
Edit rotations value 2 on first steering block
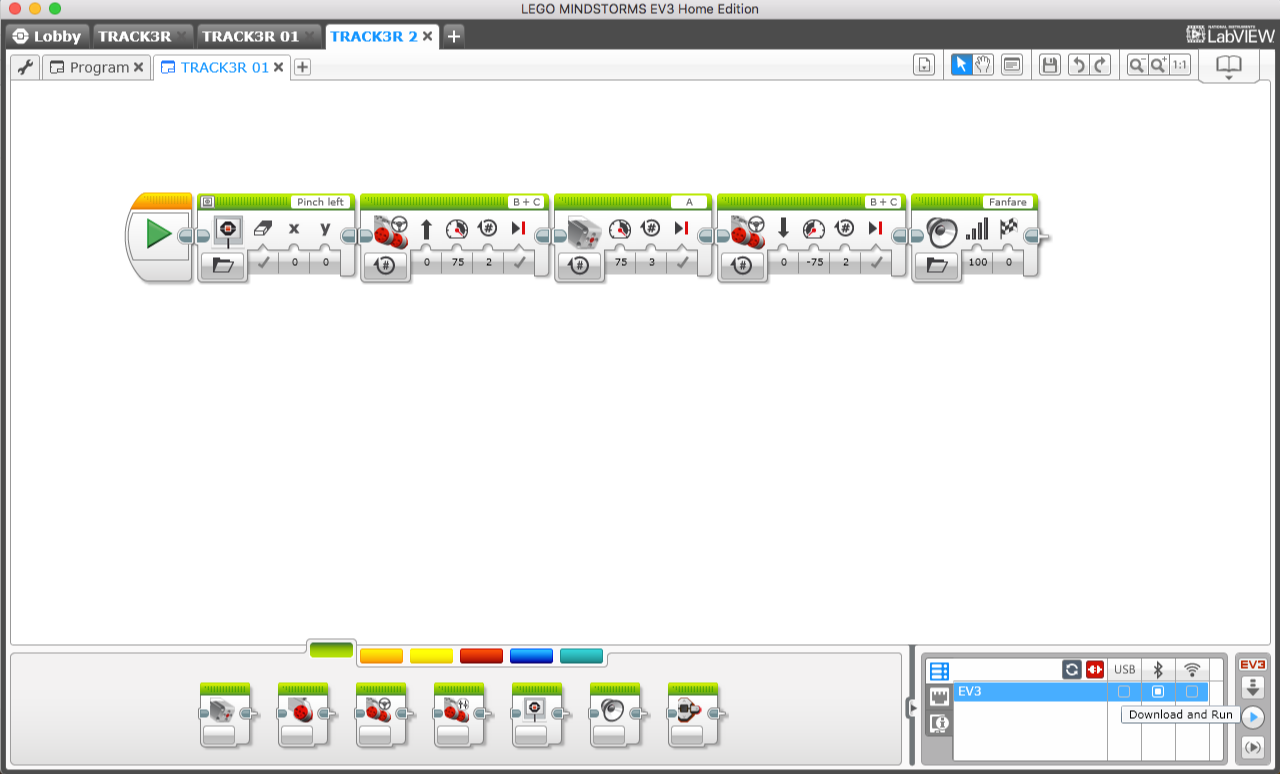pyautogui.click(x=488, y=264)
